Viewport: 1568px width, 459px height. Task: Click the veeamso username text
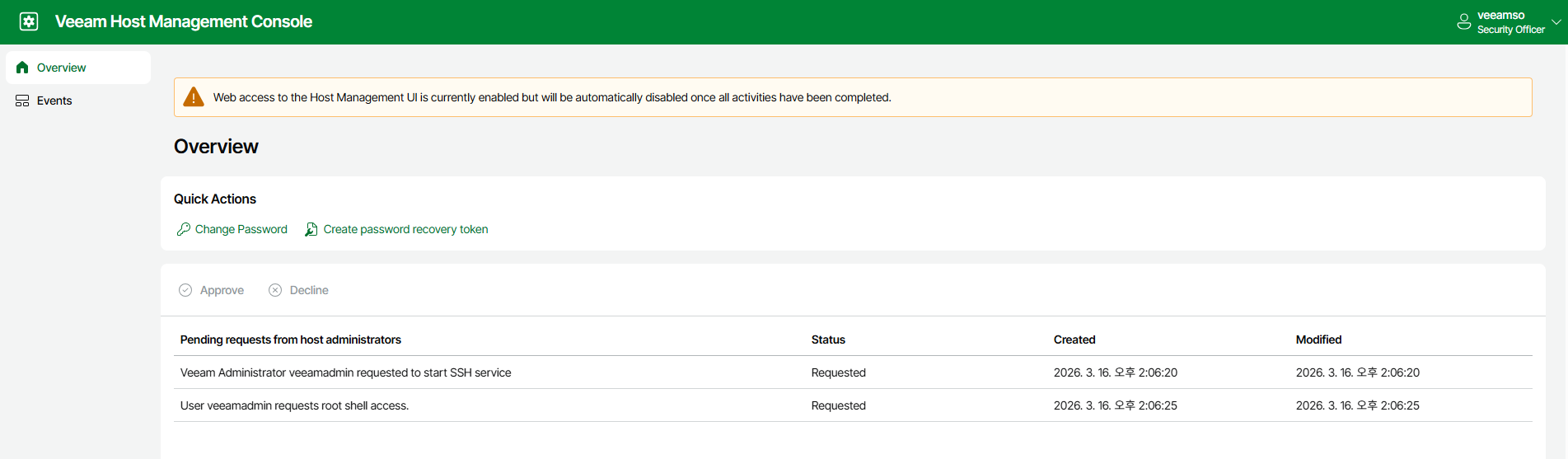[x=1500, y=15]
